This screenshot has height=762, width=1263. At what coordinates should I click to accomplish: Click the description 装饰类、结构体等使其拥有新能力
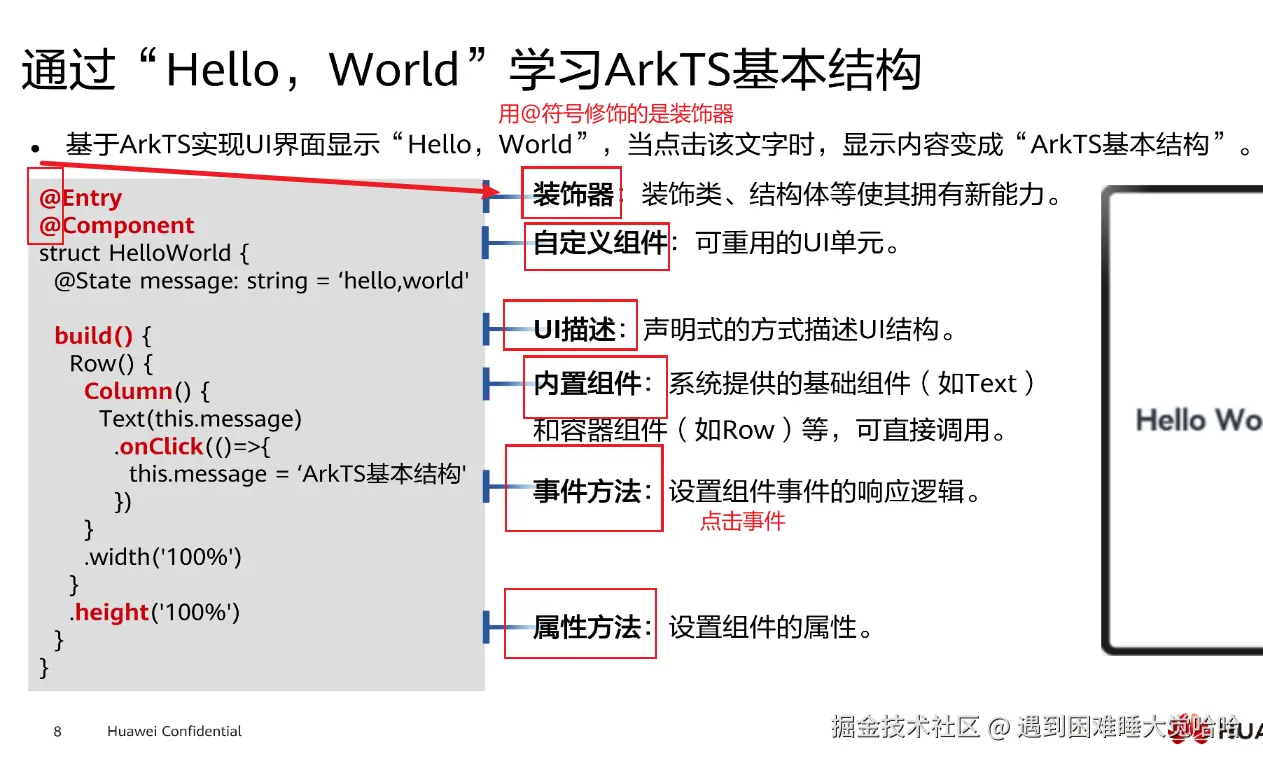[x=853, y=194]
